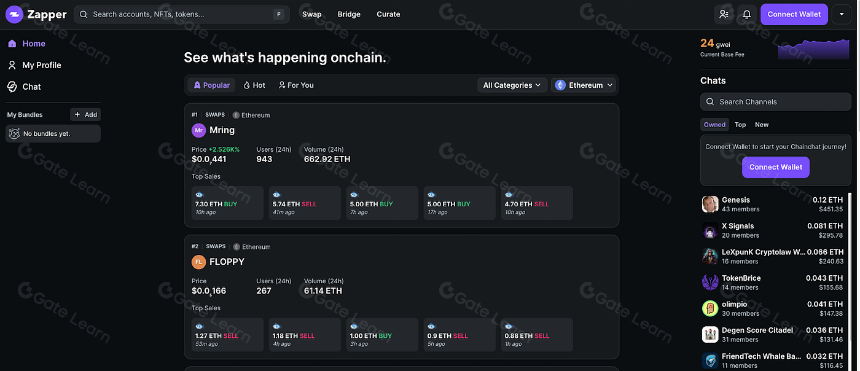This screenshot has height=371, width=860.
Task: Open the LeXpunK Cryptolaw channel avatar
Action: point(710,256)
